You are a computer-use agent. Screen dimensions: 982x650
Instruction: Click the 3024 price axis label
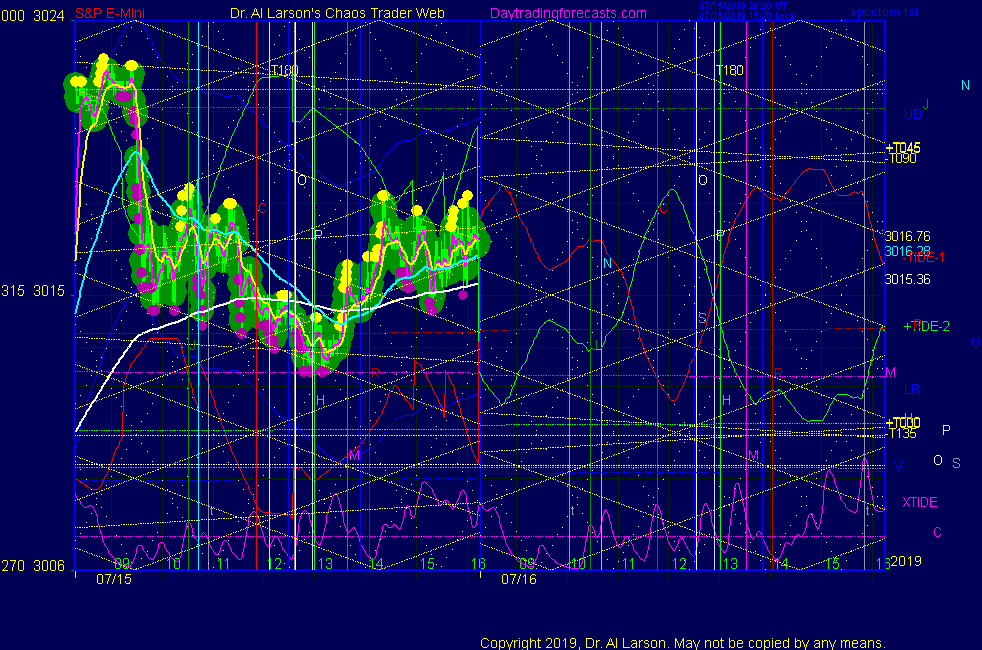coord(48,16)
